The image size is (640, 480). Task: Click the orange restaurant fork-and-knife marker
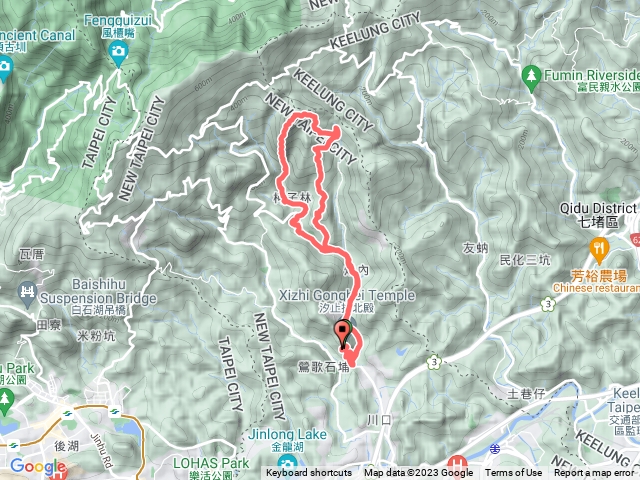pos(599,250)
